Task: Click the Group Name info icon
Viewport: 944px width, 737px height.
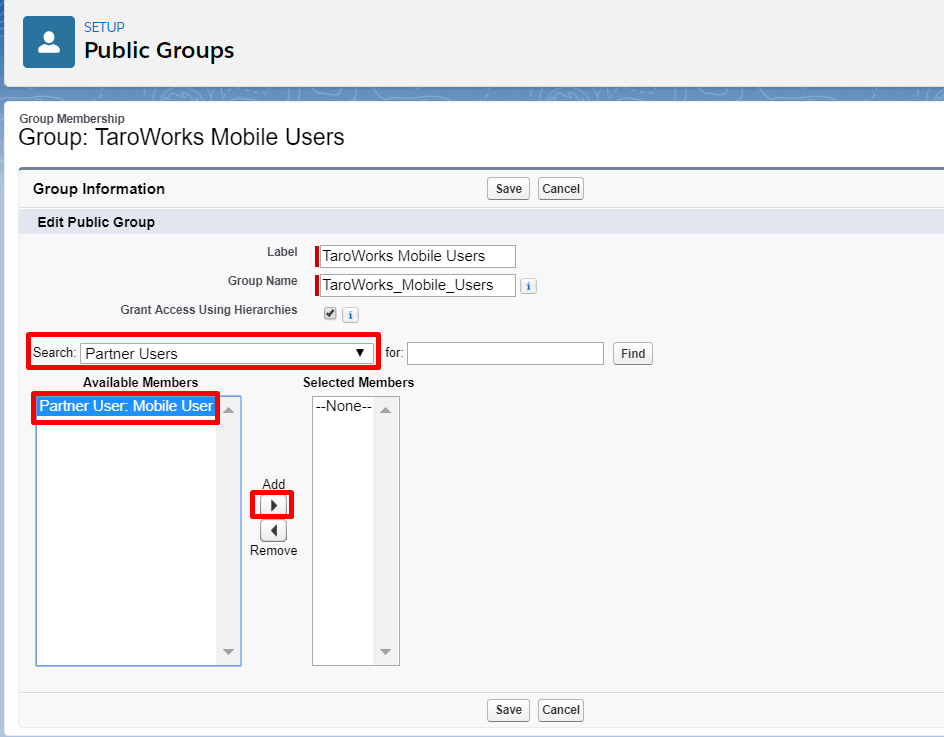Action: pyautogui.click(x=528, y=286)
